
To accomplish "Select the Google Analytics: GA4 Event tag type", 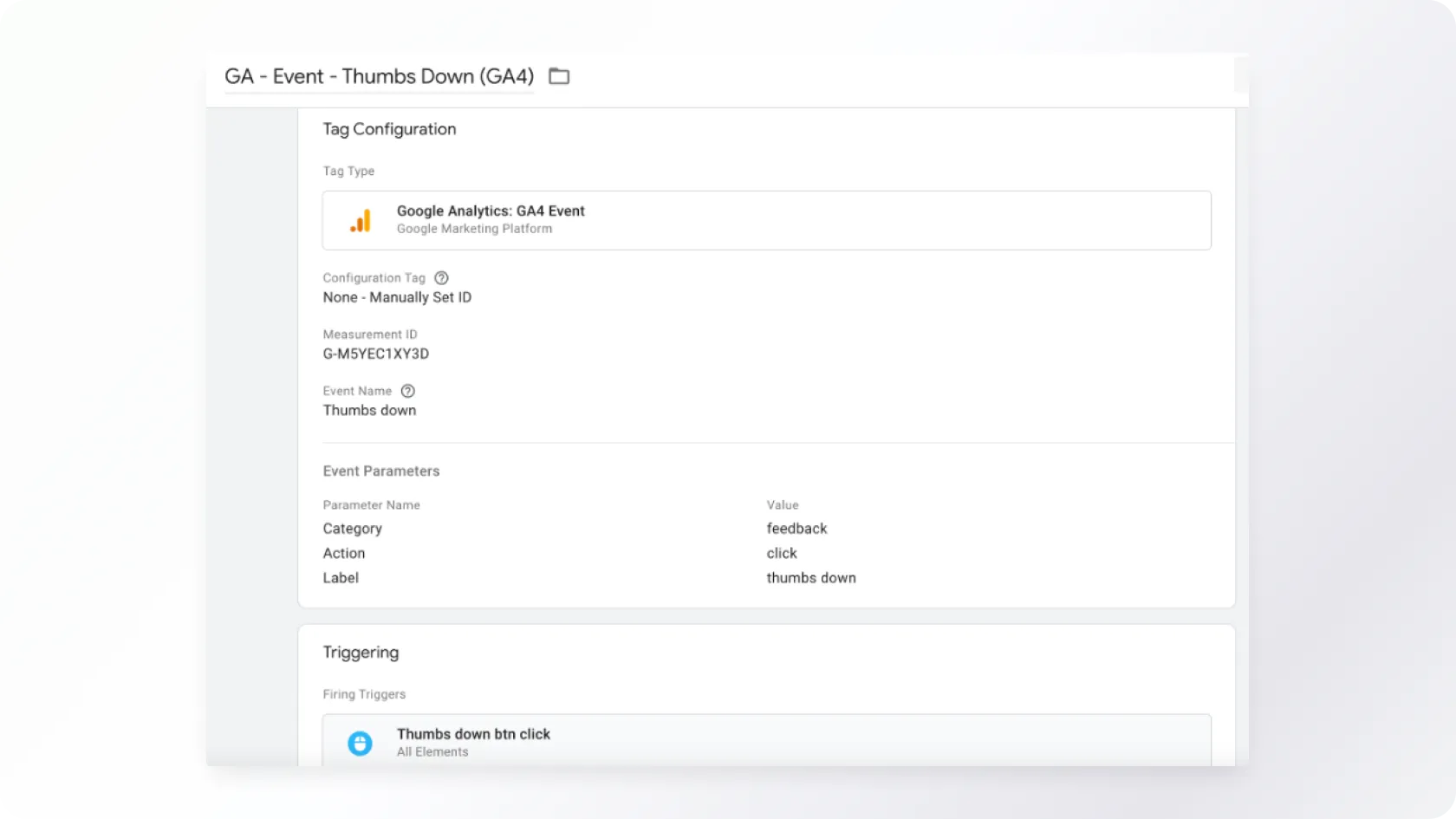I will point(491,211).
